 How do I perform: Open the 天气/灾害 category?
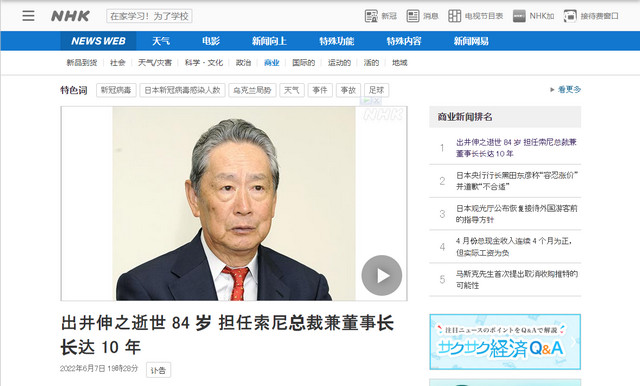155,62
